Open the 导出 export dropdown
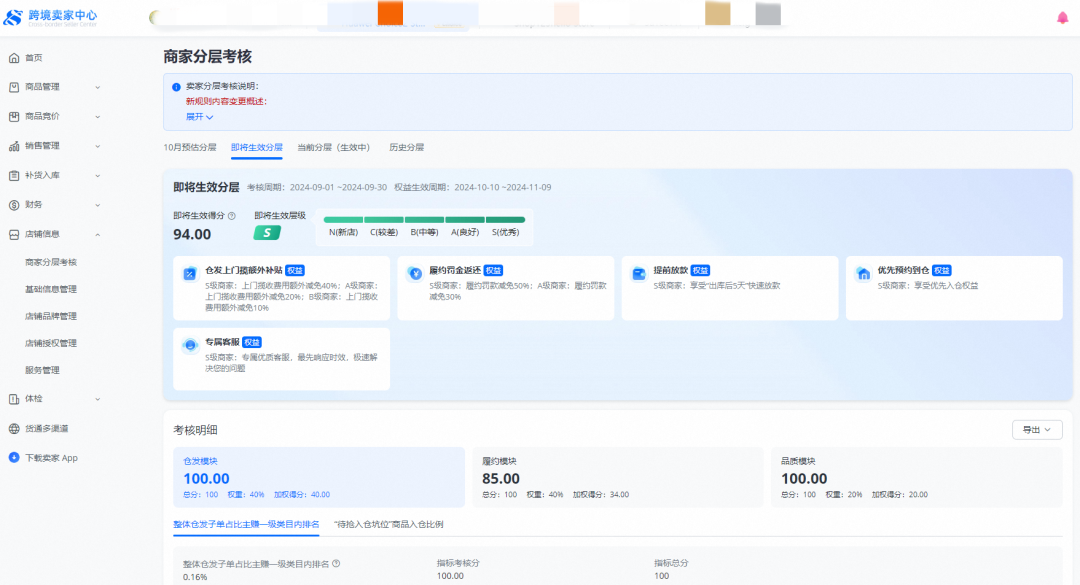This screenshot has width=1080, height=585. [1036, 429]
